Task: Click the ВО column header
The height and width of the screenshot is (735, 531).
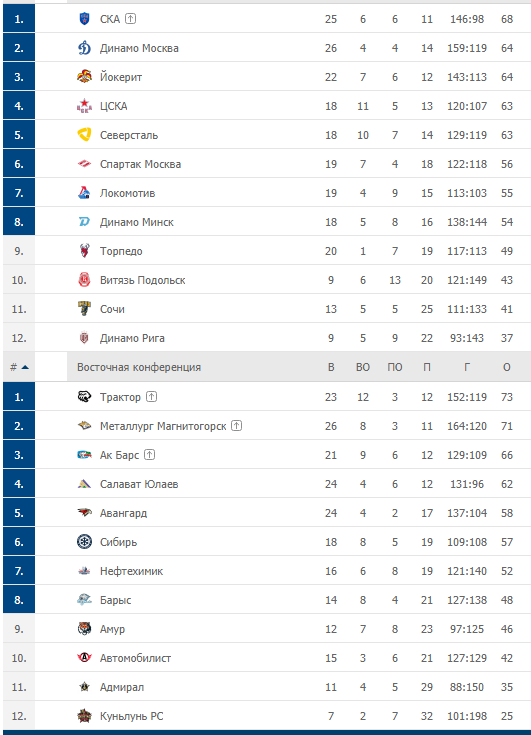Action: [x=363, y=367]
